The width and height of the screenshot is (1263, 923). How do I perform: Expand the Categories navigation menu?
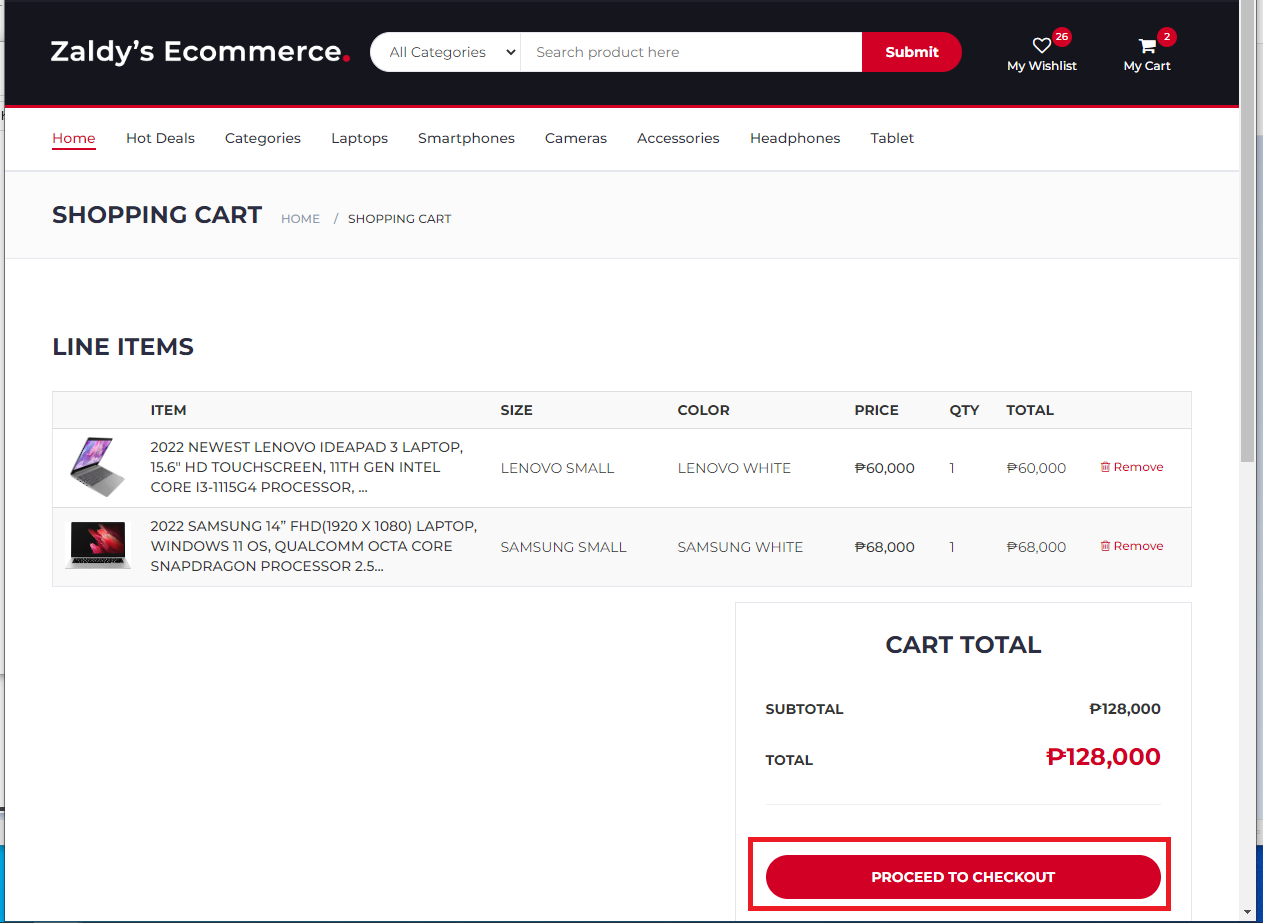(262, 138)
